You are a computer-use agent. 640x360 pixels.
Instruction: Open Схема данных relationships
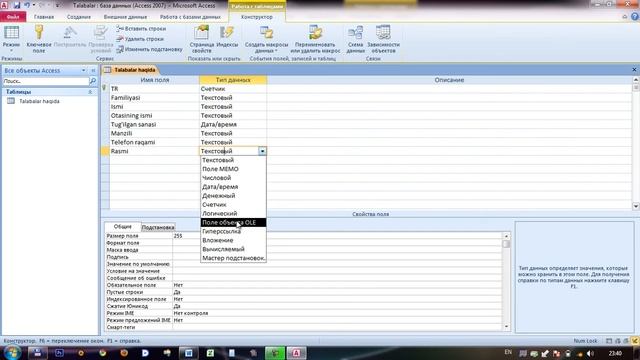click(356, 39)
